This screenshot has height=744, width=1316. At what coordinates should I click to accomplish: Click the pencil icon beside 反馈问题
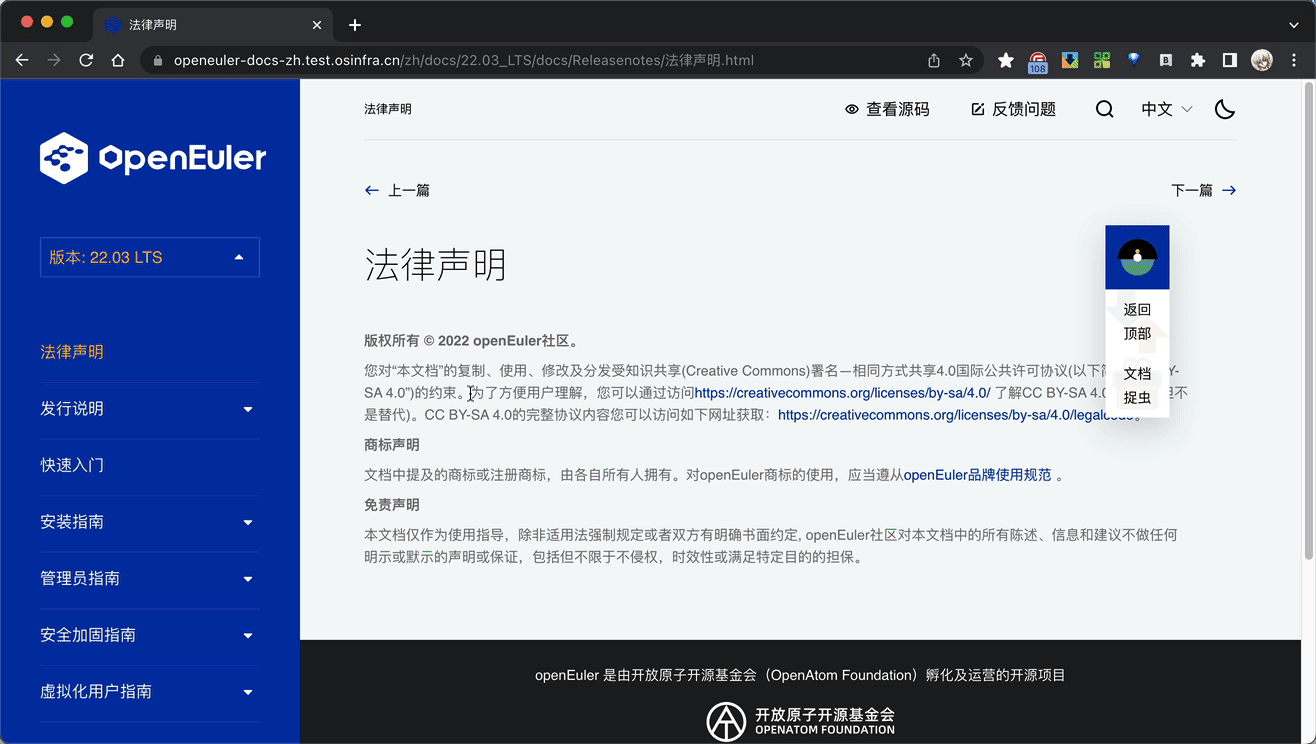(x=977, y=109)
